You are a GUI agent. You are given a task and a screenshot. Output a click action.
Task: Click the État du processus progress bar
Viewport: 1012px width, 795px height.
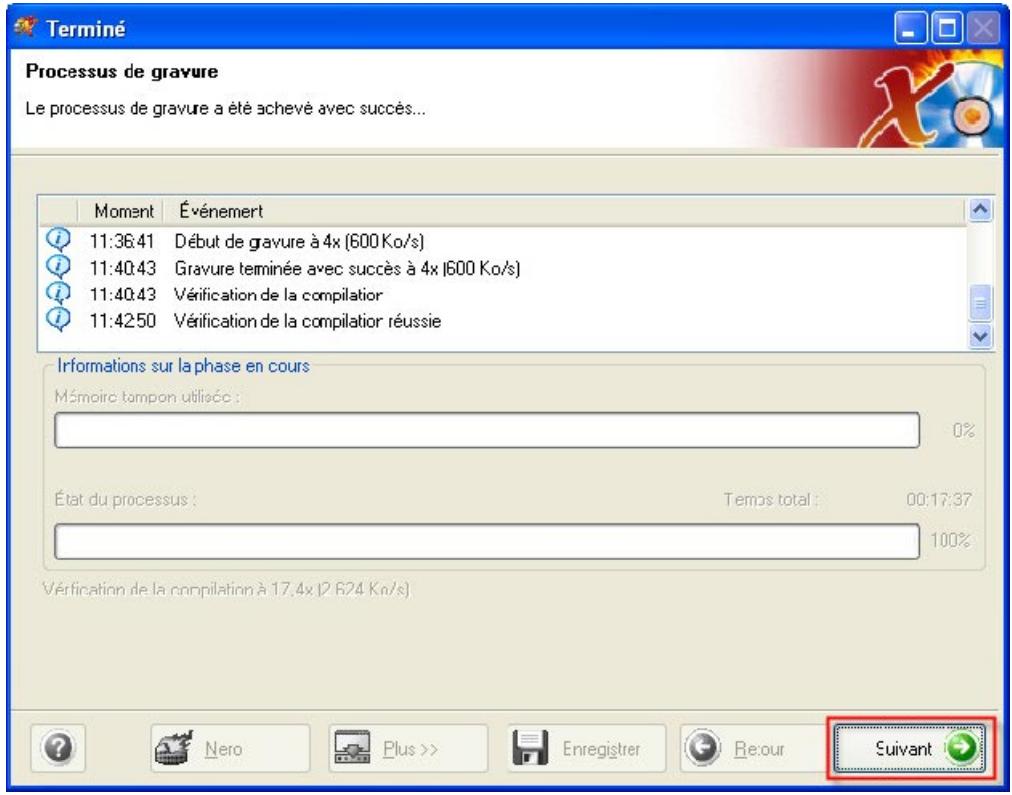tap(487, 541)
